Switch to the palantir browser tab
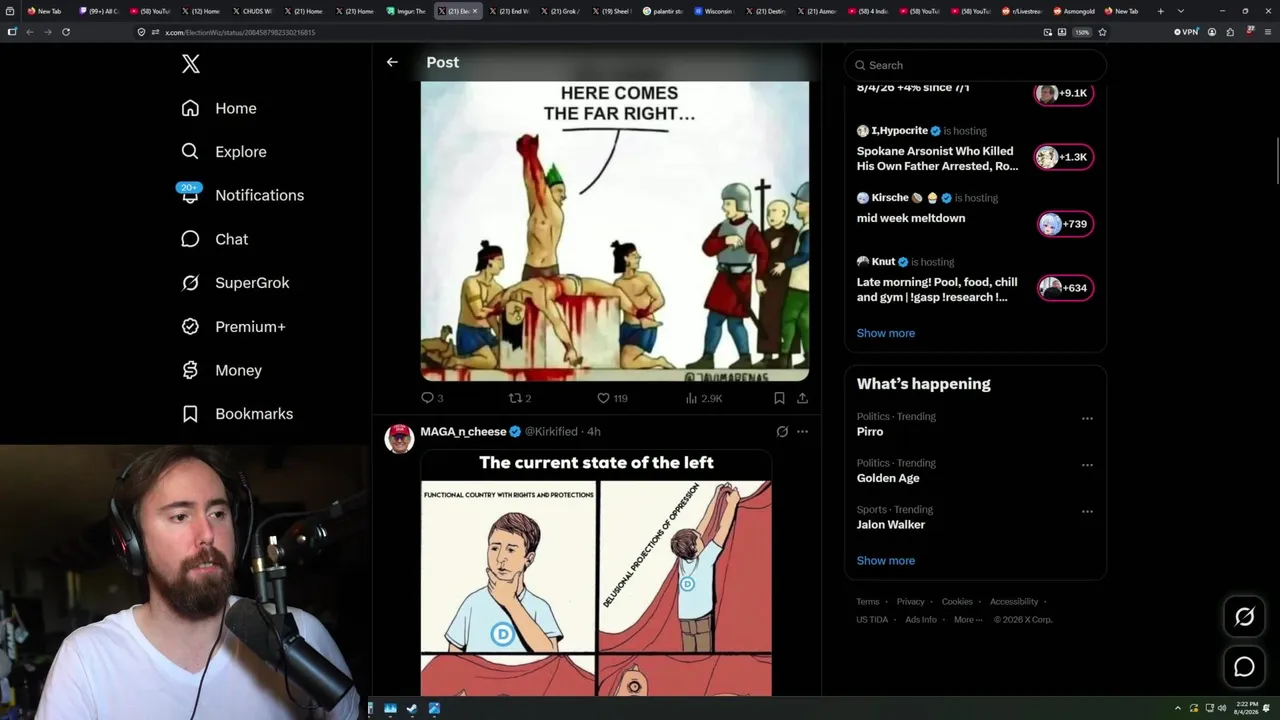The width and height of the screenshot is (1280, 720). coord(663,11)
